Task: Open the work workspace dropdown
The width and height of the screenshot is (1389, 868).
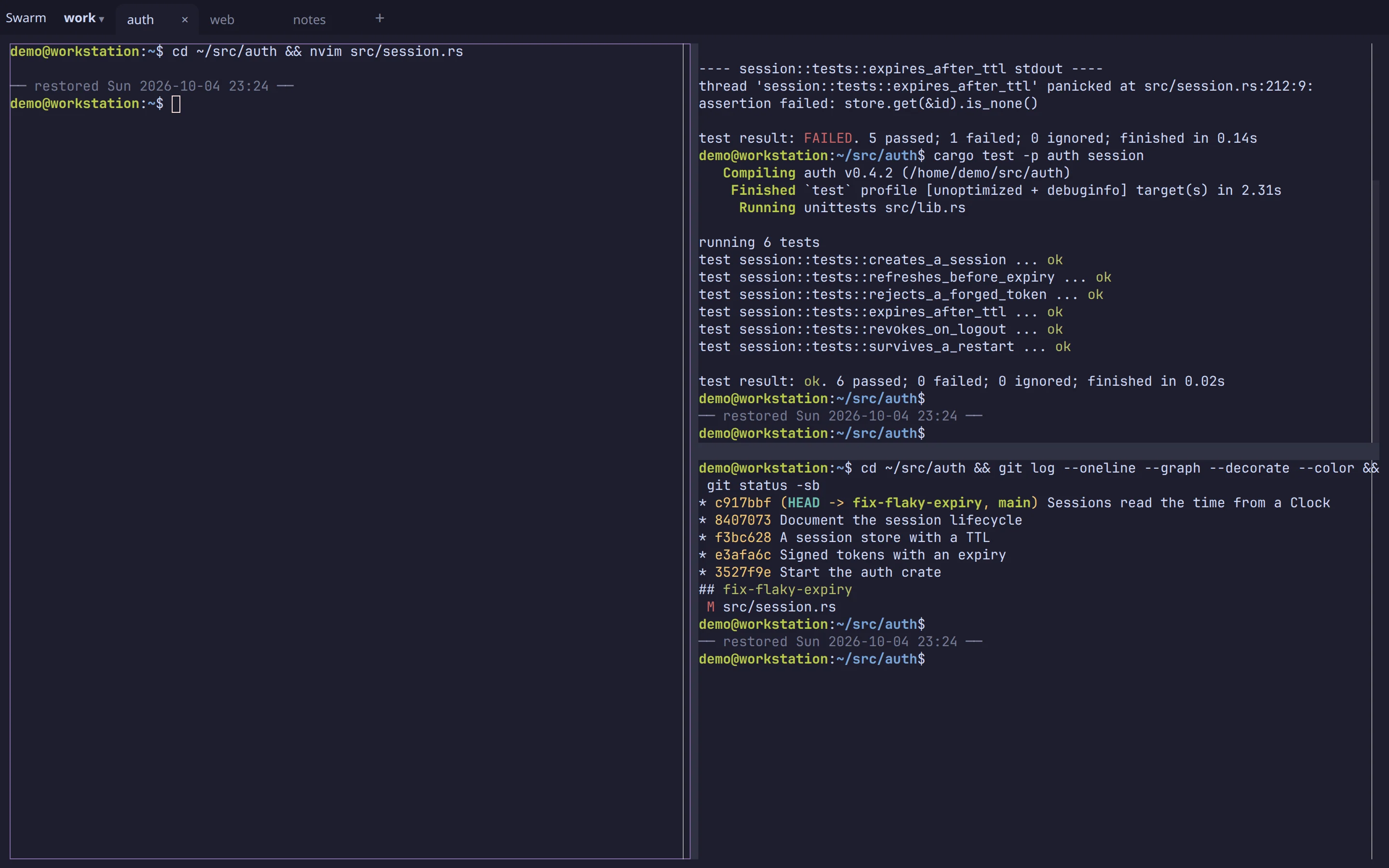Action: tap(84, 18)
